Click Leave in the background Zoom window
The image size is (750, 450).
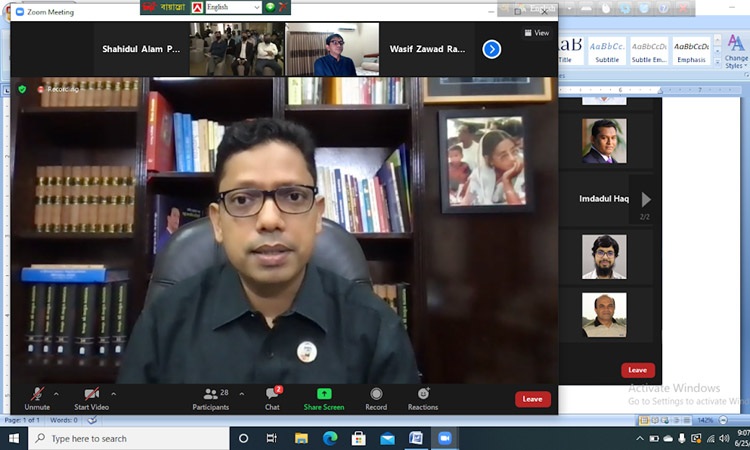[638, 370]
